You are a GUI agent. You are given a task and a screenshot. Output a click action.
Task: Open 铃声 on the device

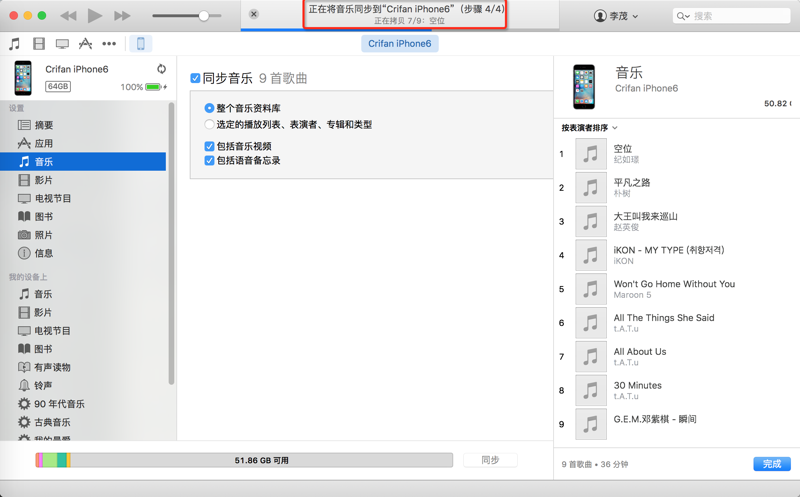(83, 386)
